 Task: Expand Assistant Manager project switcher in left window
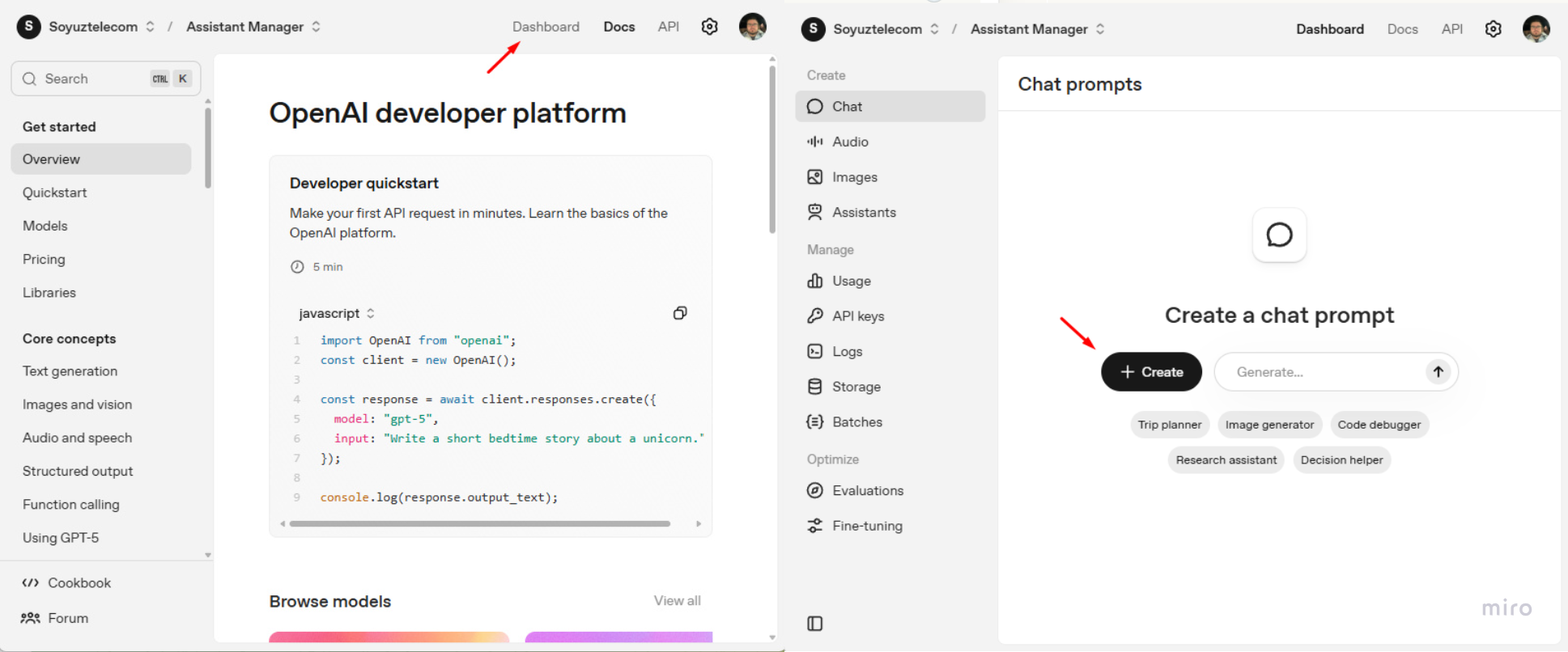tap(317, 27)
